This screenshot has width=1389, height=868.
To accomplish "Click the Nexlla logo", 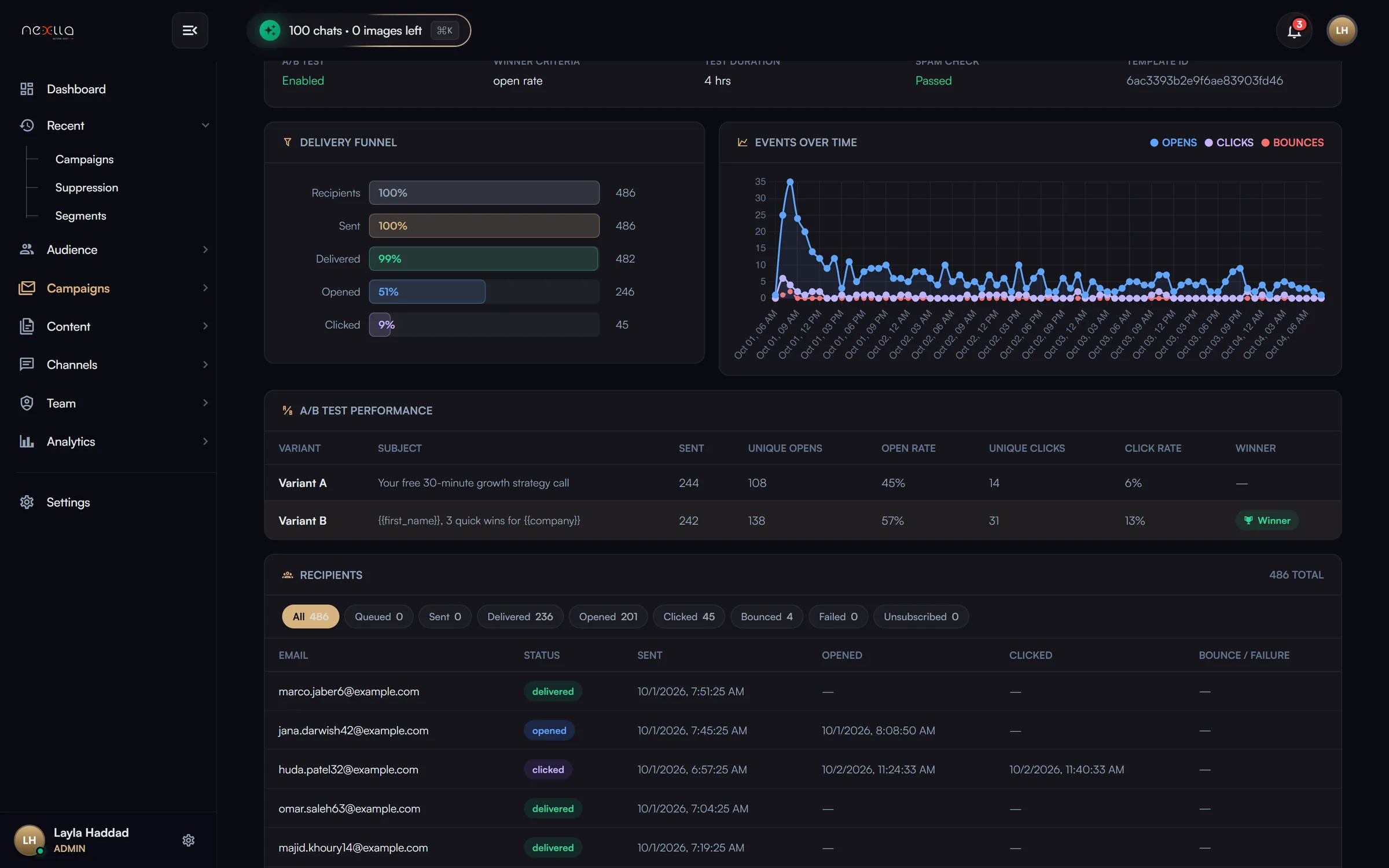I will [x=47, y=31].
